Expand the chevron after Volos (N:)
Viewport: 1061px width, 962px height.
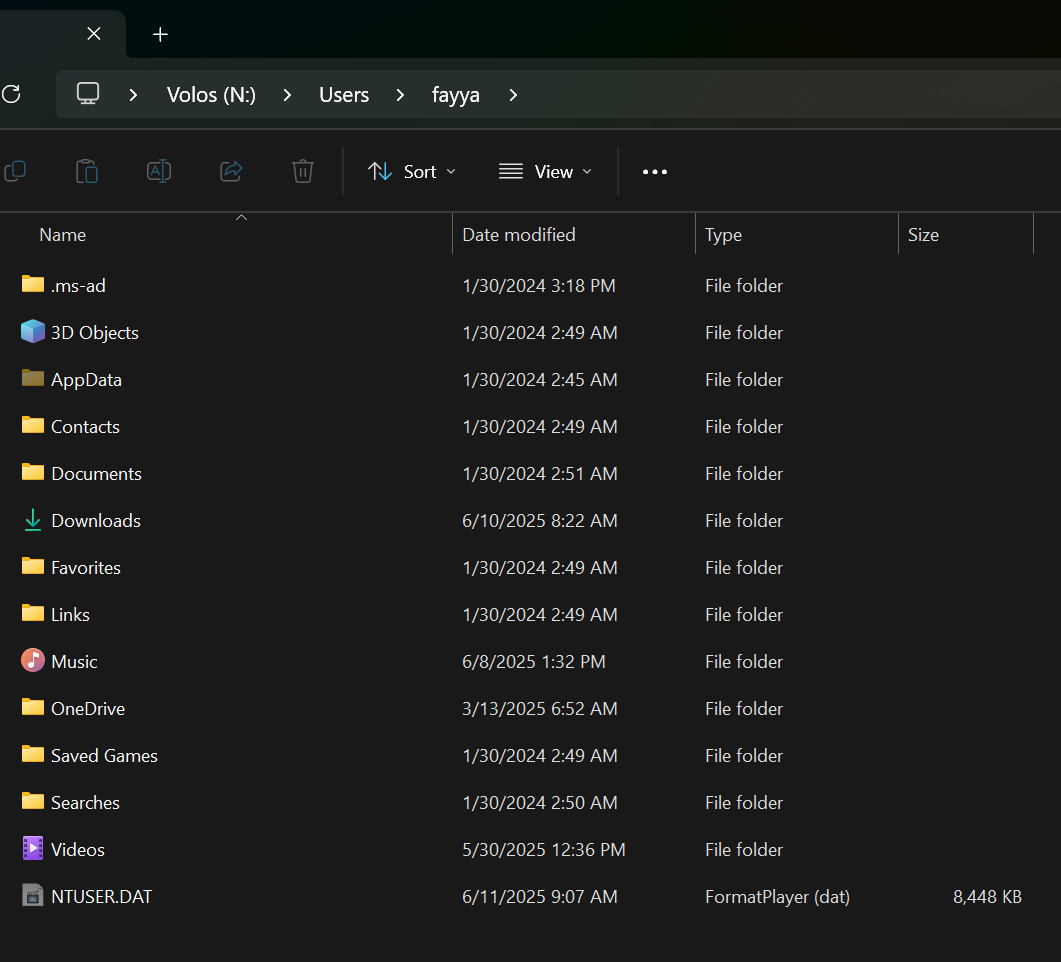point(288,95)
